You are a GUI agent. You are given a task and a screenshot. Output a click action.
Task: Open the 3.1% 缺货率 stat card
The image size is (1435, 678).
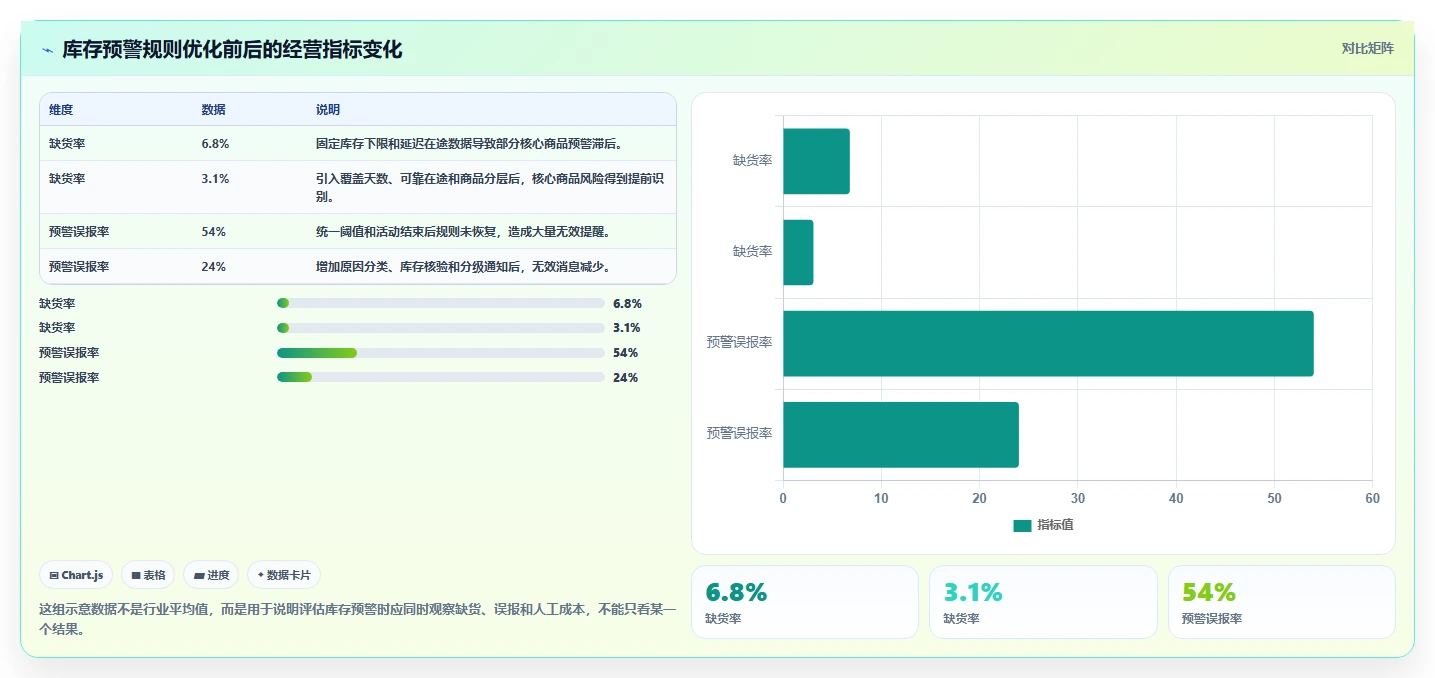tap(1043, 602)
